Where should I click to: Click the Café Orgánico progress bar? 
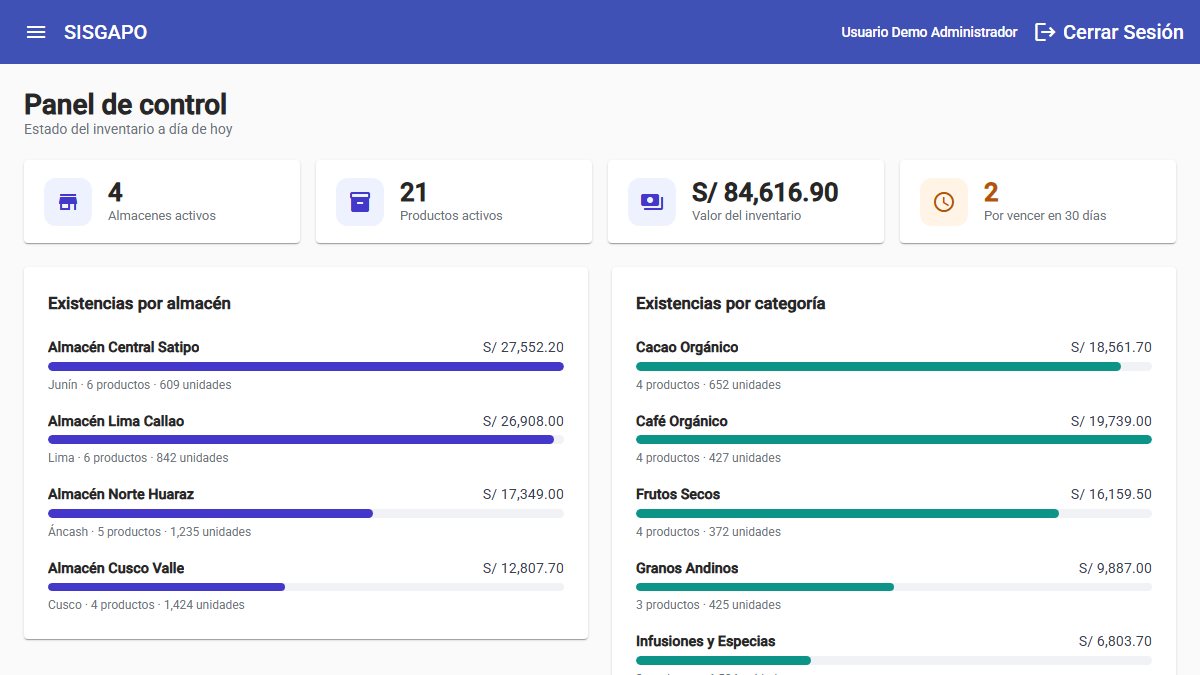894,440
